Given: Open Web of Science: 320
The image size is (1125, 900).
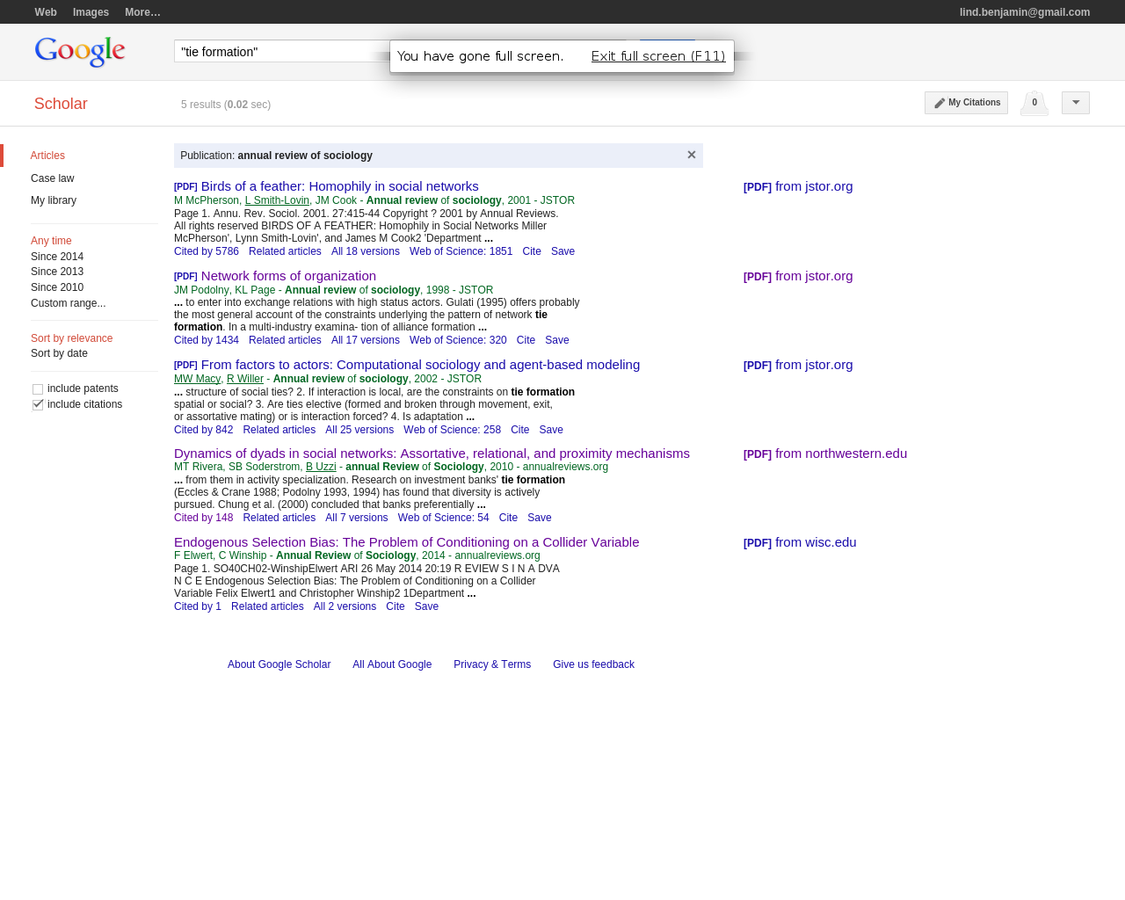Looking at the screenshot, I should click(x=458, y=340).
